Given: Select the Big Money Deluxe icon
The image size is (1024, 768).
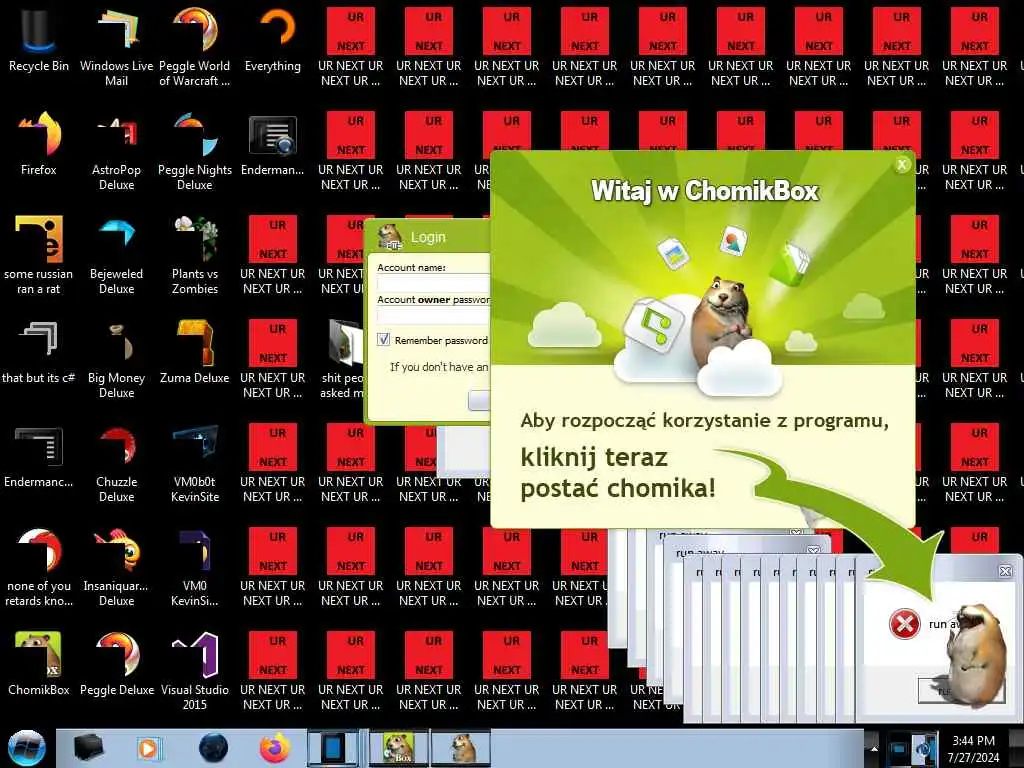Looking at the screenshot, I should point(116,359).
